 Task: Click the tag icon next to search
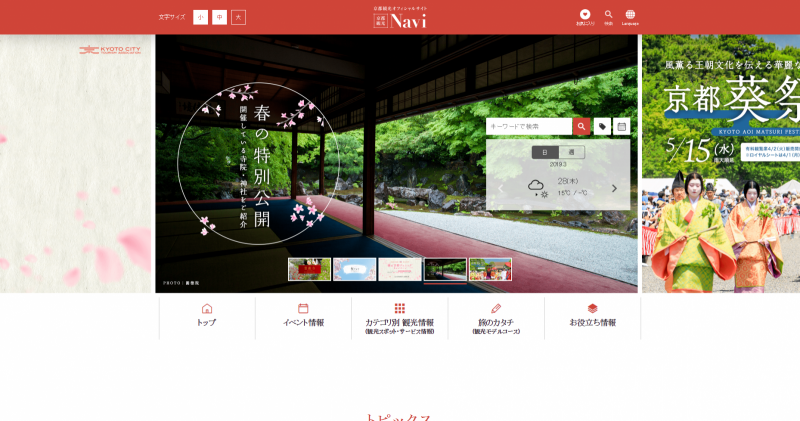pos(602,127)
